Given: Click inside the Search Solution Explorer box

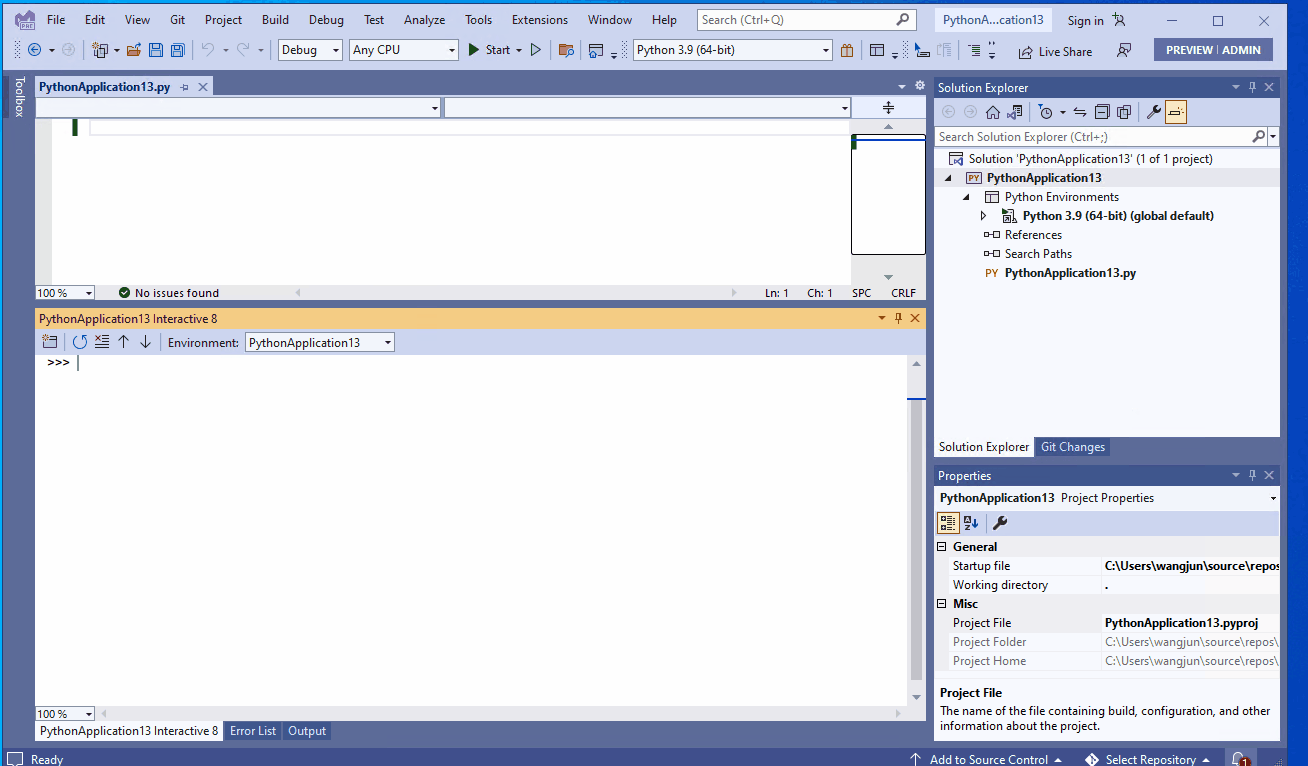Looking at the screenshot, I should point(1090,136).
